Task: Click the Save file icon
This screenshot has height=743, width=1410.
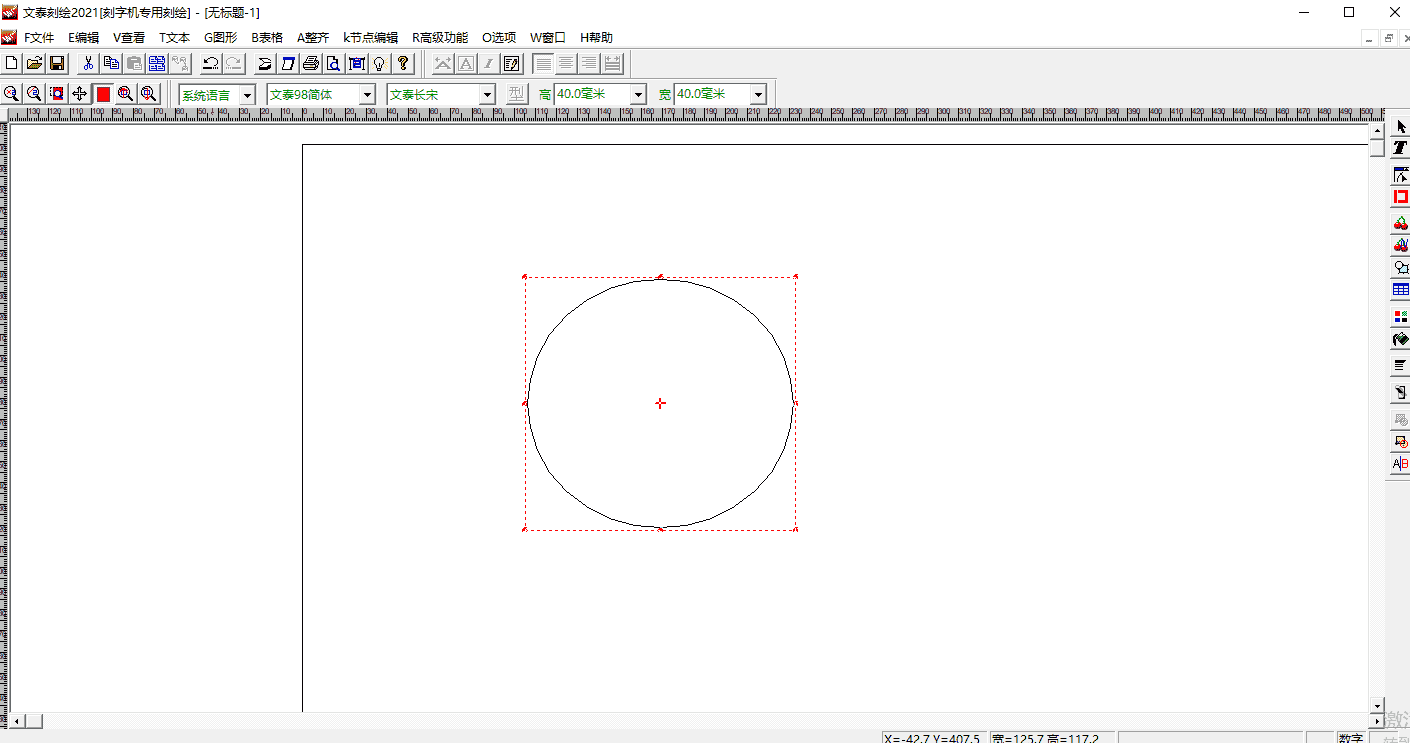Action: [57, 64]
